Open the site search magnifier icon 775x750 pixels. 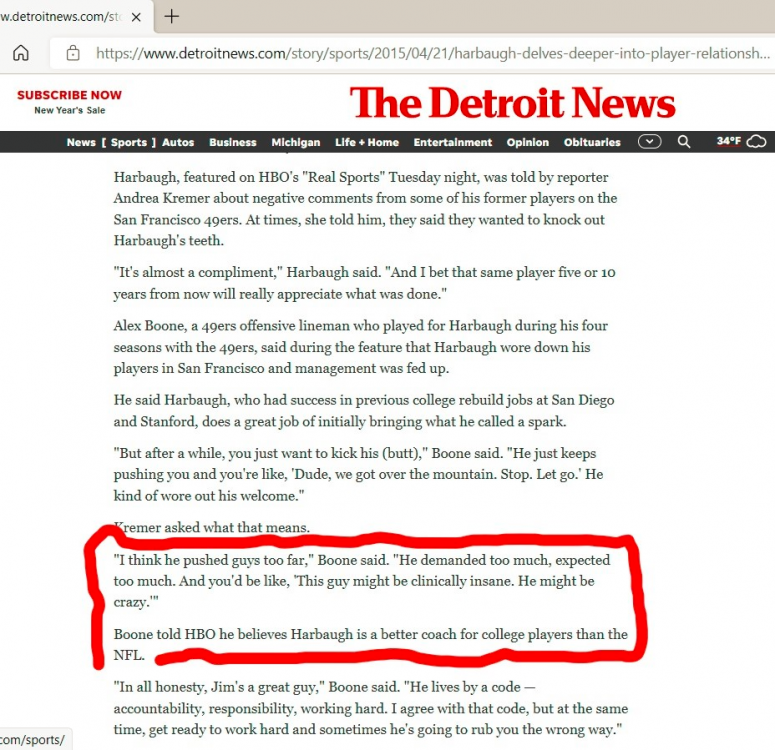click(x=684, y=142)
